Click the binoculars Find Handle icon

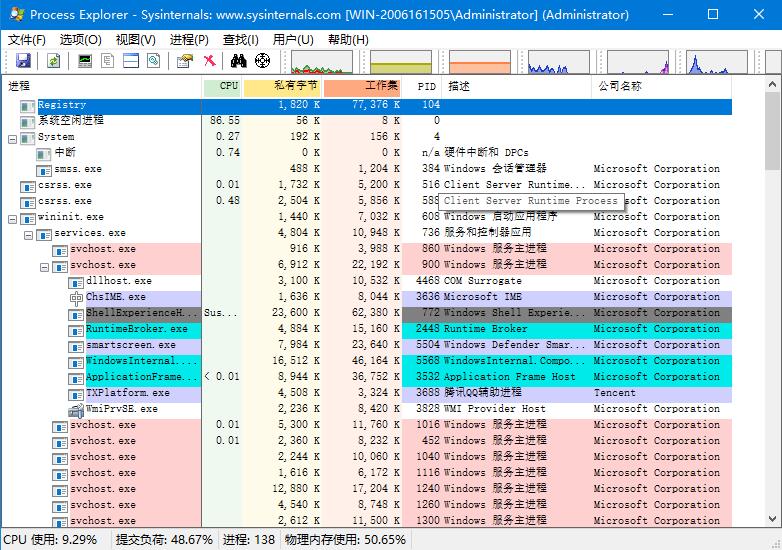[239, 61]
